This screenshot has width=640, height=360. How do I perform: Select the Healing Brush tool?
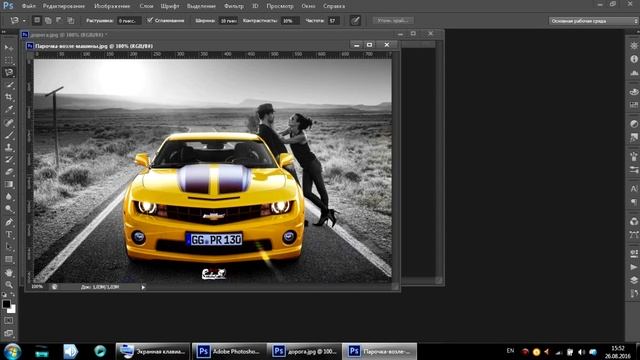(9, 122)
